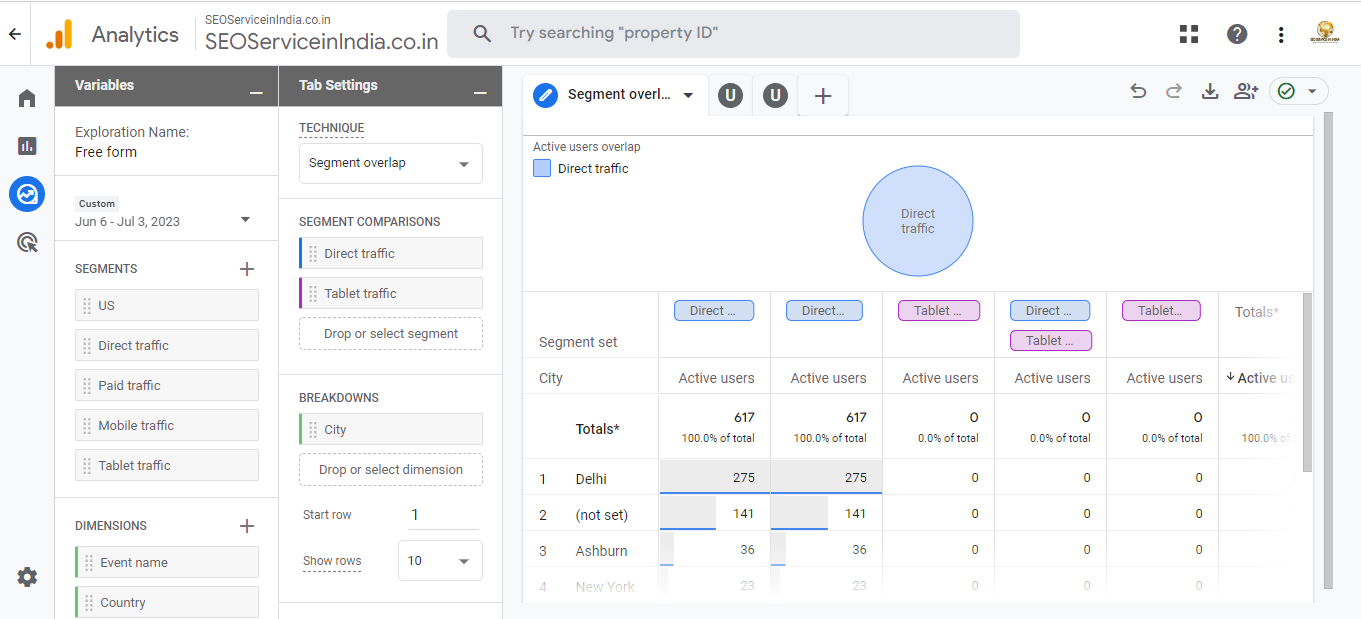Open Admin settings gear icon
The height and width of the screenshot is (619, 1361).
coord(27,577)
